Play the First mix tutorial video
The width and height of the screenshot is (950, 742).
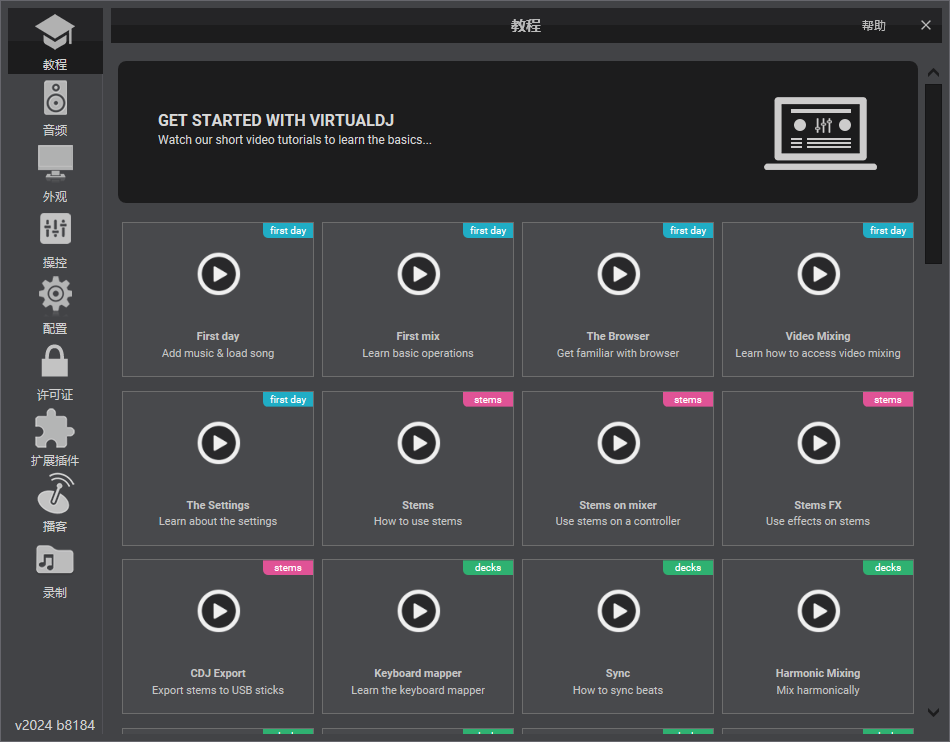pyautogui.click(x=419, y=274)
